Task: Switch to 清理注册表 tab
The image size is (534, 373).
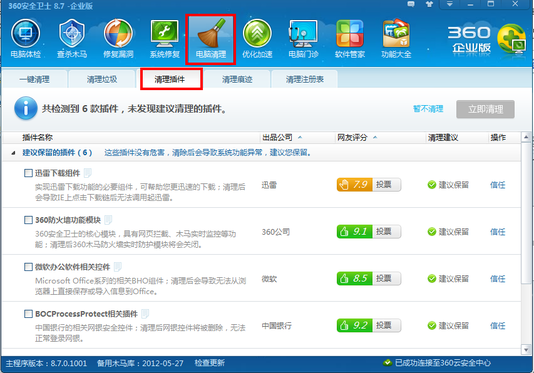Action: coord(304,79)
